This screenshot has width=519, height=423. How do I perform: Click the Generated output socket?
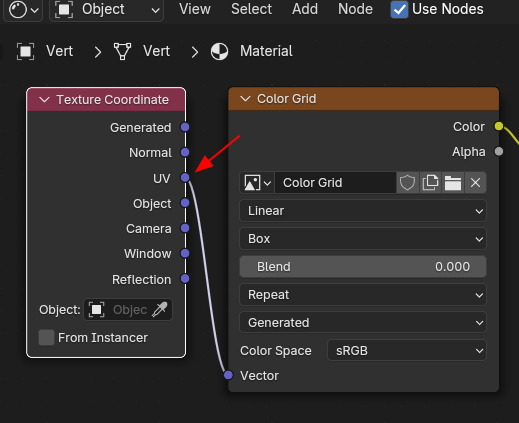pyautogui.click(x=185, y=127)
